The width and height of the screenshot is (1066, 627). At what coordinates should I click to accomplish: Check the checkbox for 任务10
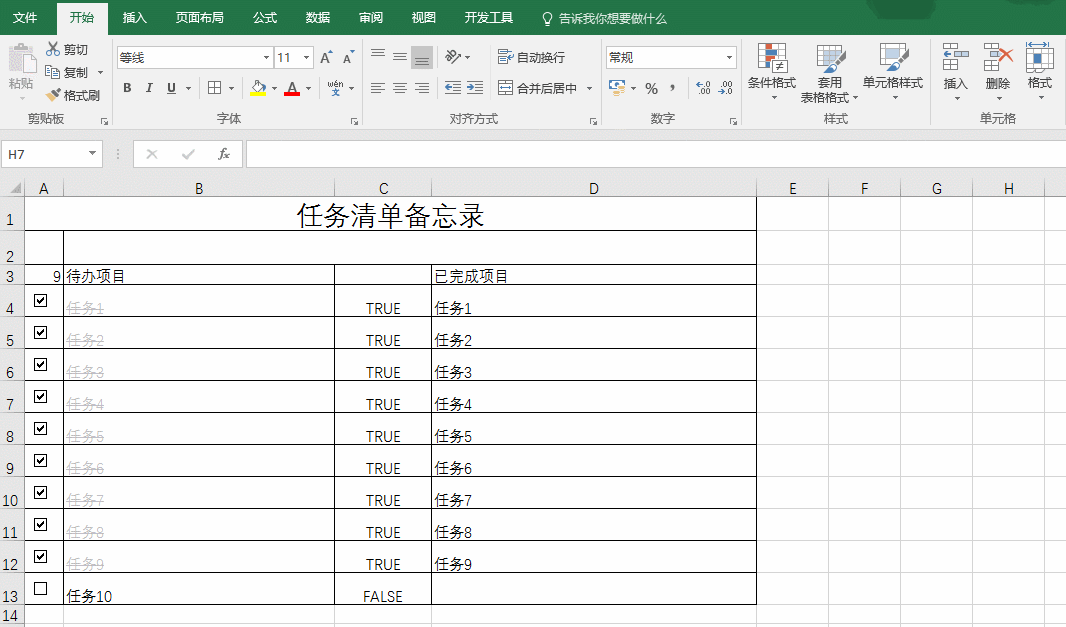pyautogui.click(x=41, y=588)
